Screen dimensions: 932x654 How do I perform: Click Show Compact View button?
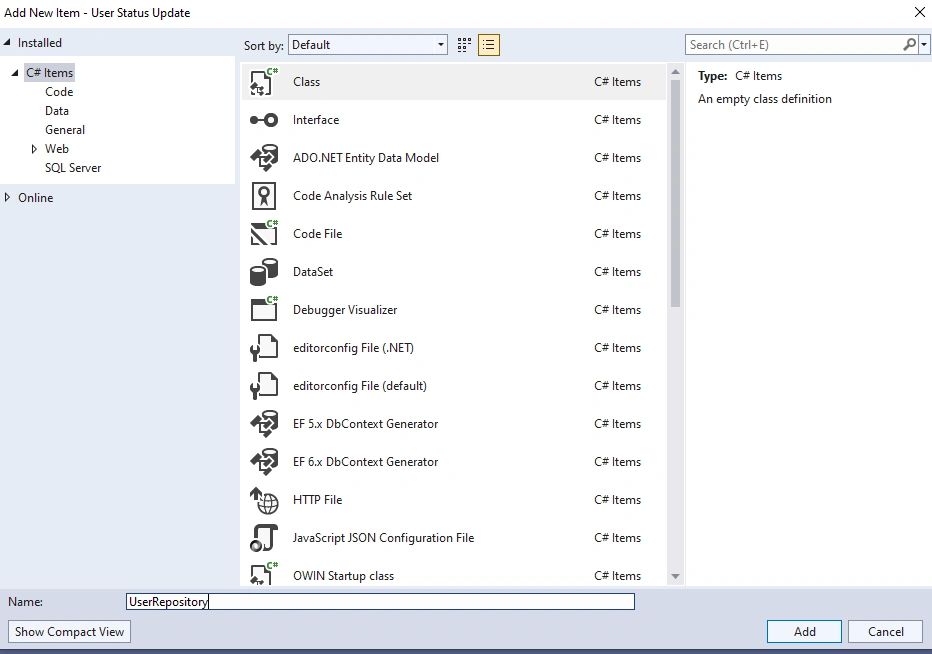[x=70, y=631]
